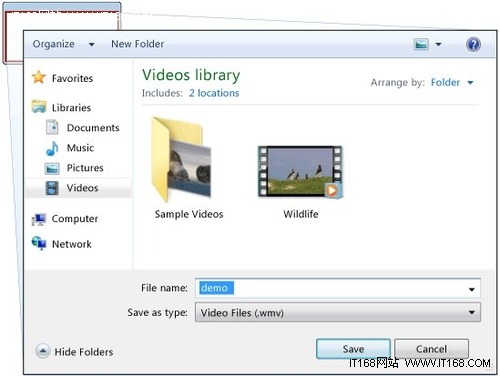Click the Wildlife file name label
This screenshot has height=376, width=500.
pos(301,214)
